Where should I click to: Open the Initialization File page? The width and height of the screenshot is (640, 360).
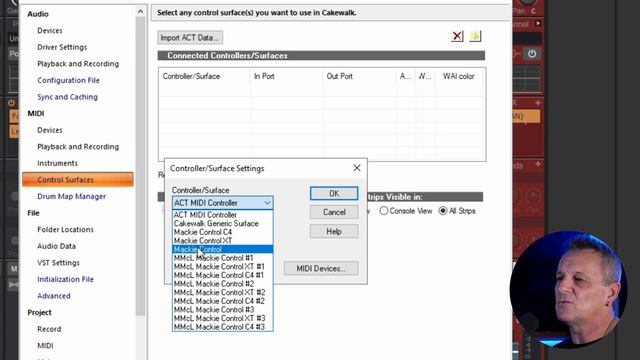tap(65, 279)
